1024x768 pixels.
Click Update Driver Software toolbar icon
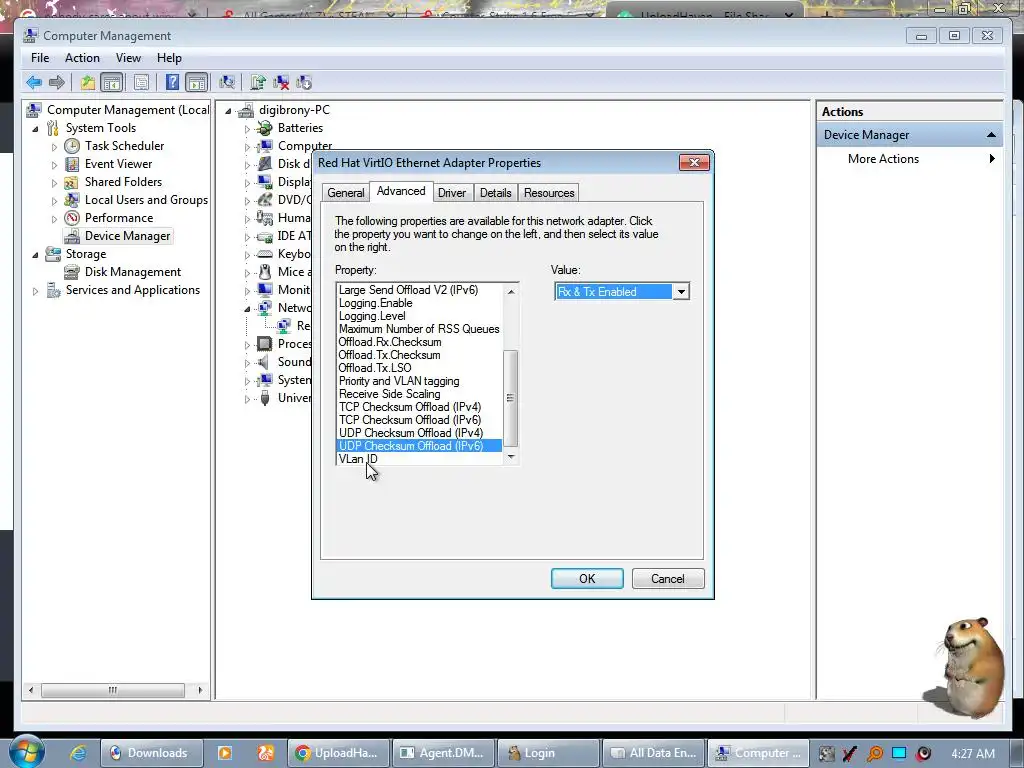[x=258, y=82]
